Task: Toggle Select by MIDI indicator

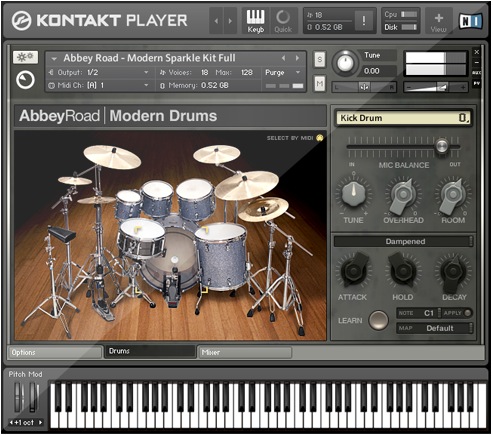Action: coord(320,138)
